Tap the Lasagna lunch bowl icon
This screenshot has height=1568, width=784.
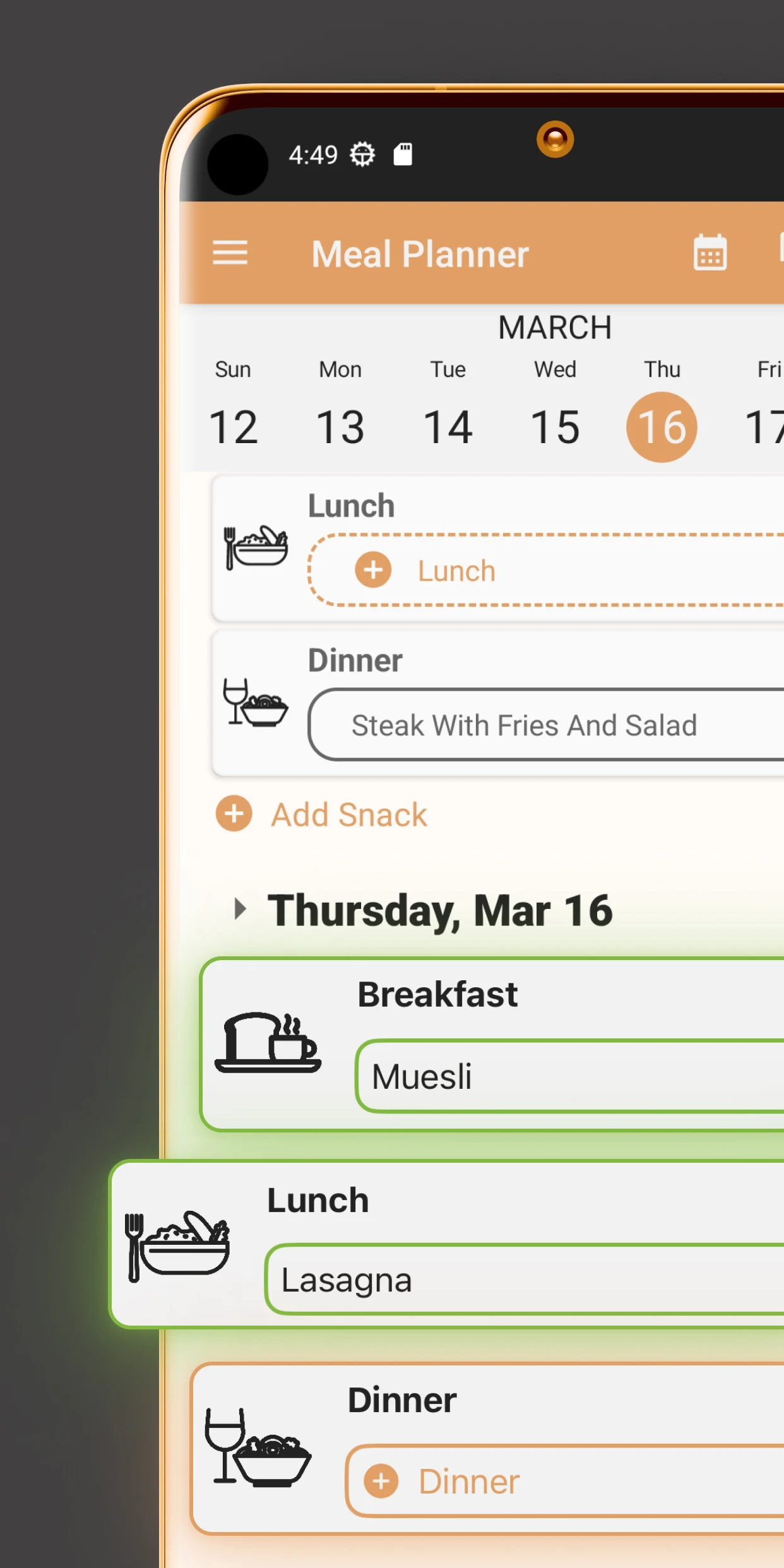177,1246
